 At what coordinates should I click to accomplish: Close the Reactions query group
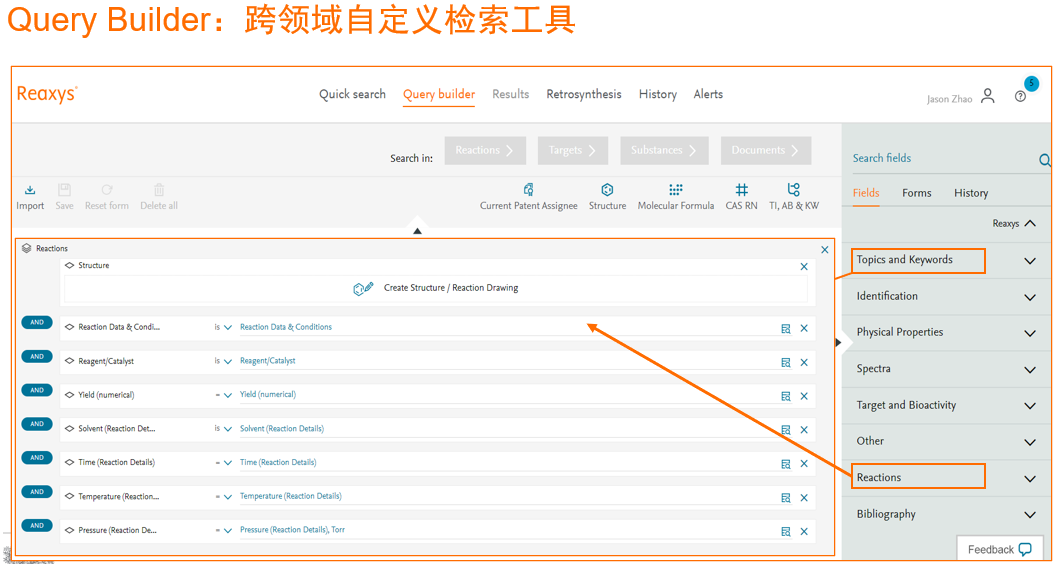(824, 249)
